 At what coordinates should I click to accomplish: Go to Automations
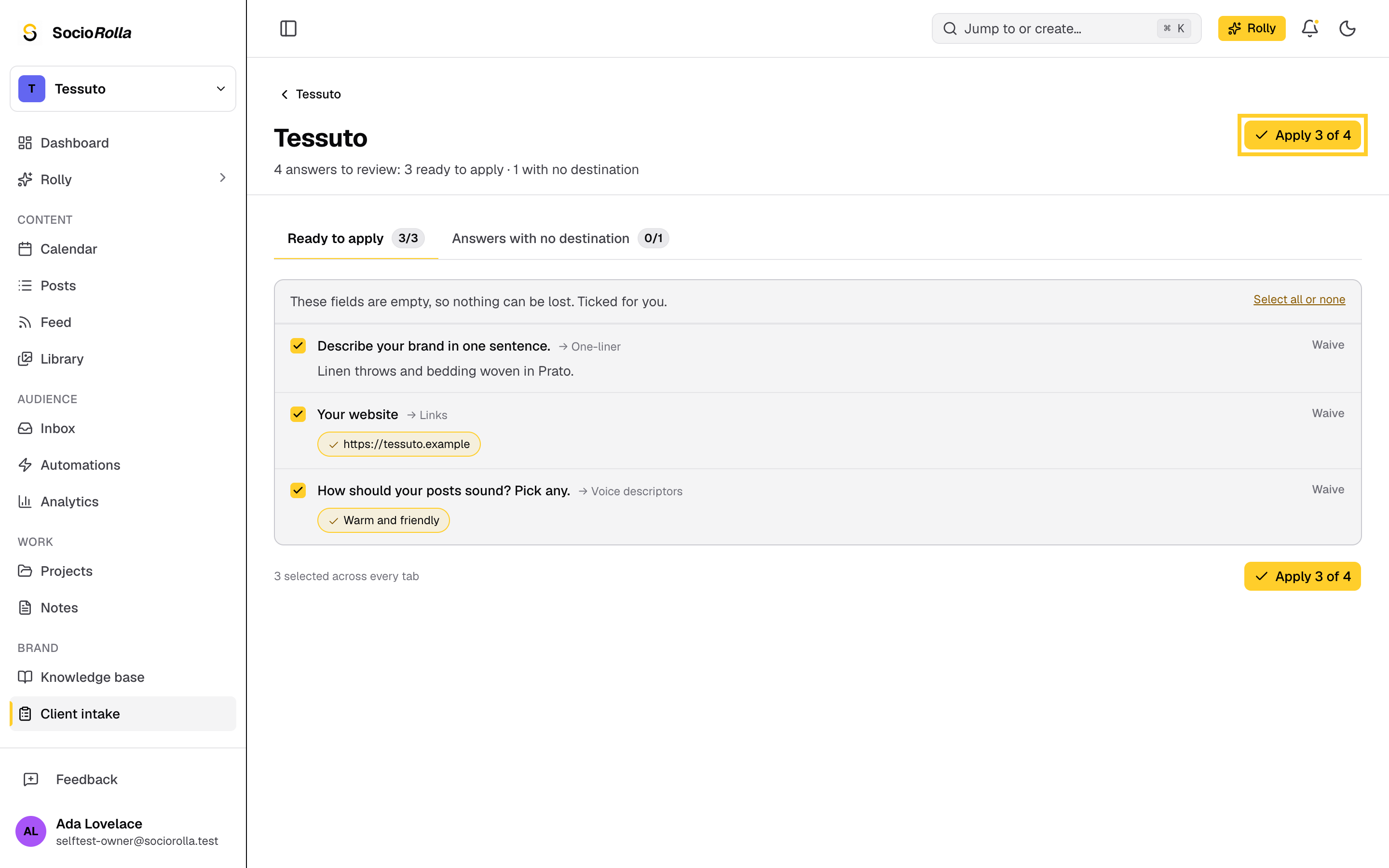[x=123, y=465]
